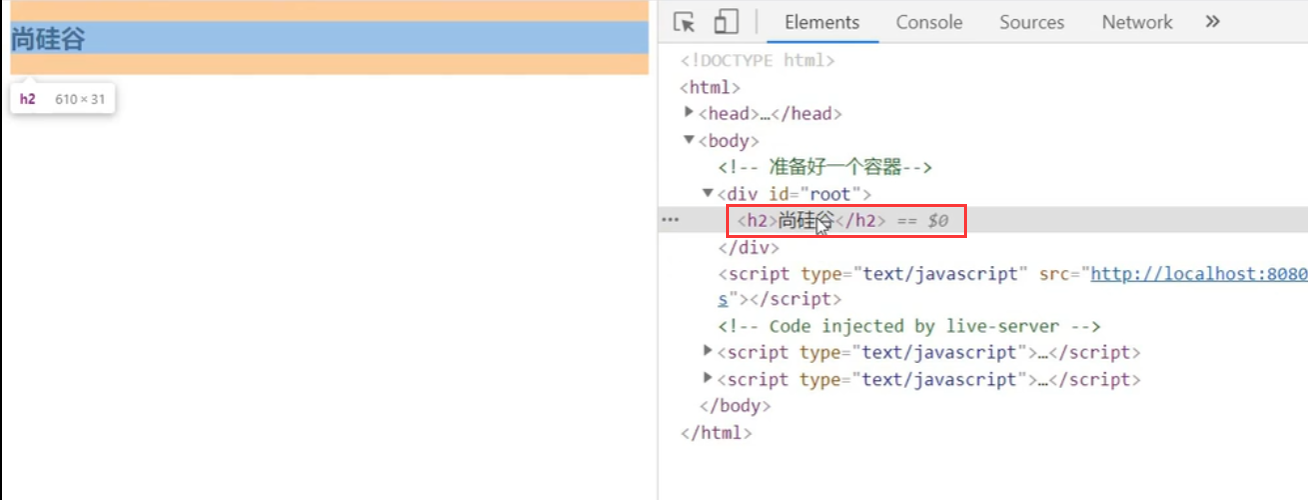Open the Sources tab
Screen dimensions: 1308x500
(x=1032, y=22)
